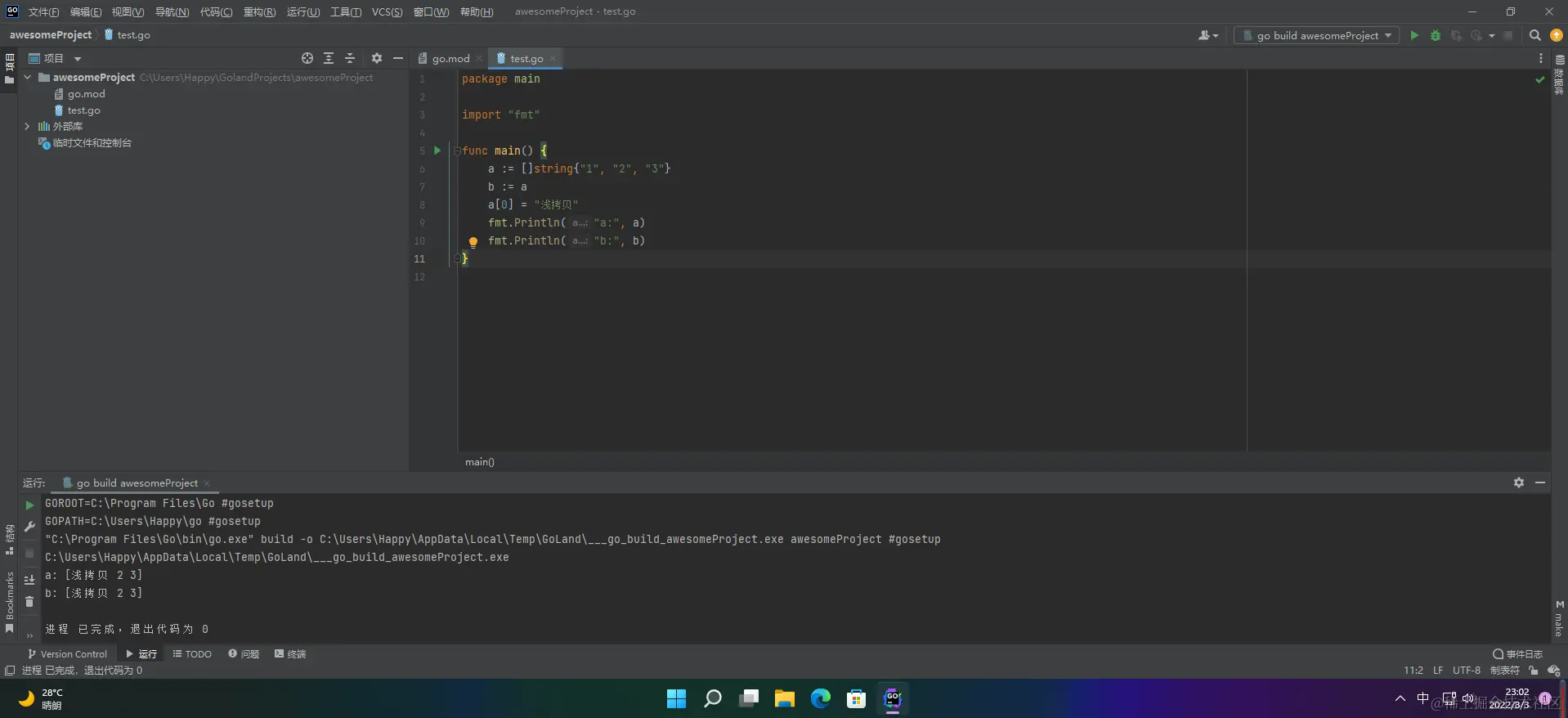Open Version Control tool window
1568x718 pixels.
click(x=67, y=653)
